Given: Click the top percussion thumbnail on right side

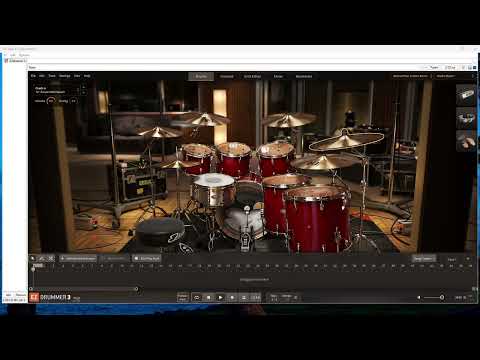Looking at the screenshot, I should [466, 95].
